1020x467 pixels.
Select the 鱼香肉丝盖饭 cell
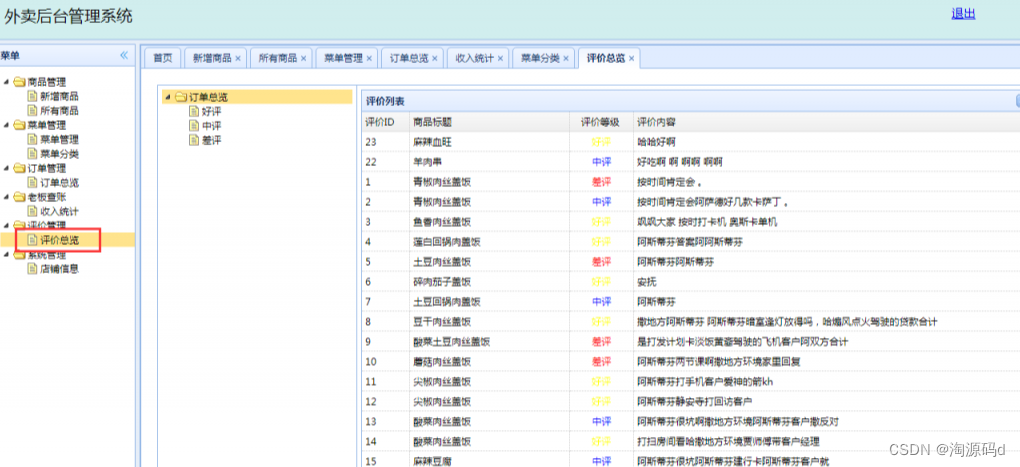click(x=488, y=222)
